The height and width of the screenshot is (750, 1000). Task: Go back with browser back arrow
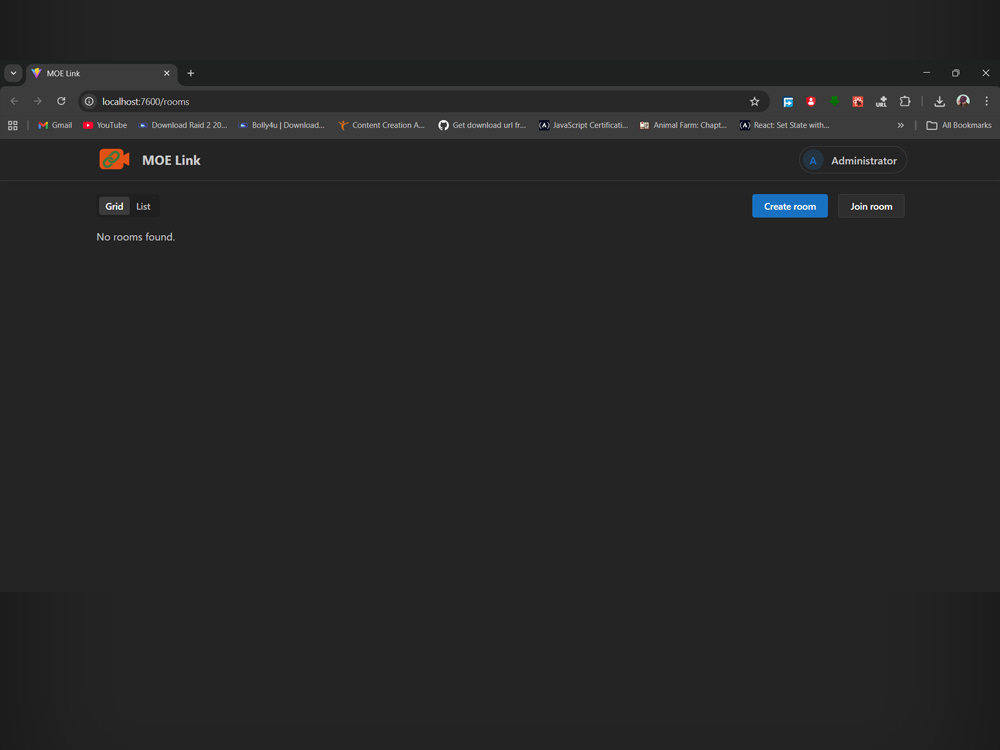click(14, 101)
